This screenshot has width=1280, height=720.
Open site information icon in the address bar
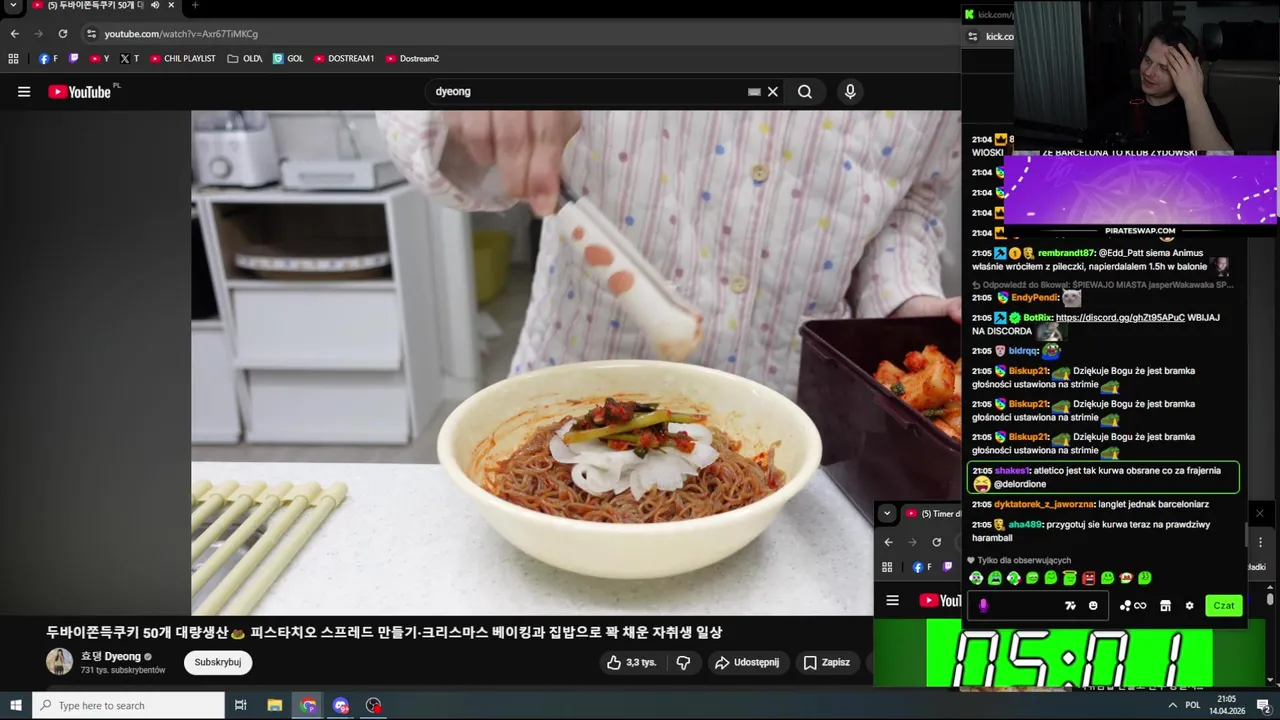pyautogui.click(x=91, y=34)
